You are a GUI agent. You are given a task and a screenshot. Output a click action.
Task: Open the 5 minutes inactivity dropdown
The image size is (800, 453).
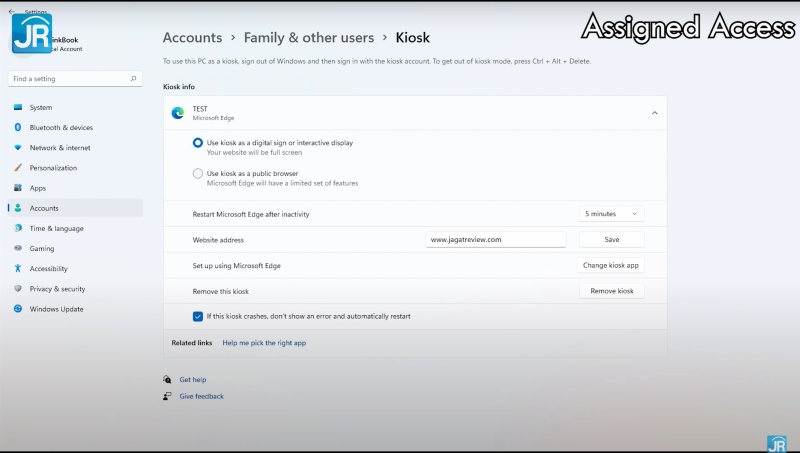coord(611,214)
